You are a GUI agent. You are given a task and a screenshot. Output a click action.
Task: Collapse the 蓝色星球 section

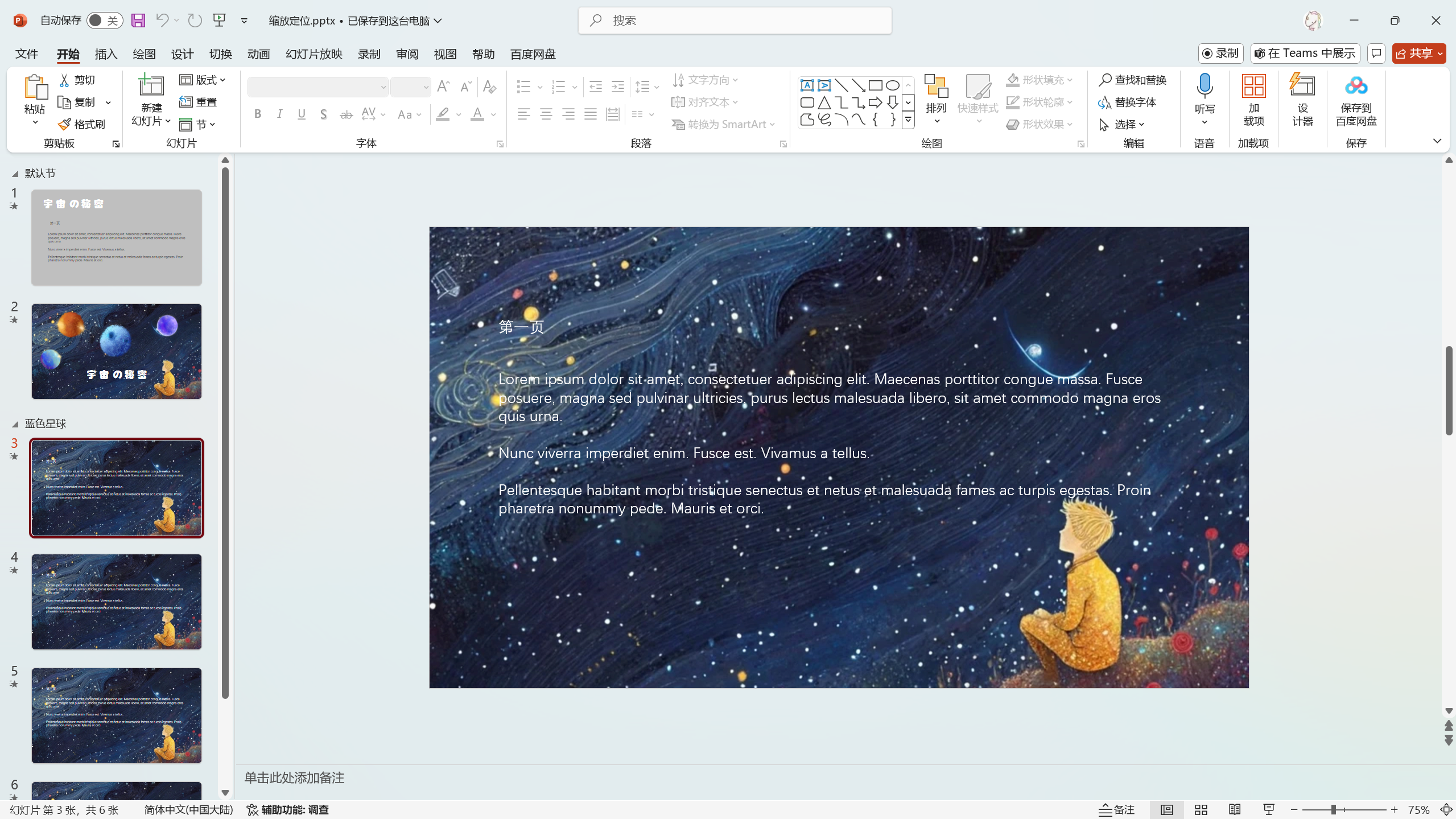pyautogui.click(x=15, y=424)
